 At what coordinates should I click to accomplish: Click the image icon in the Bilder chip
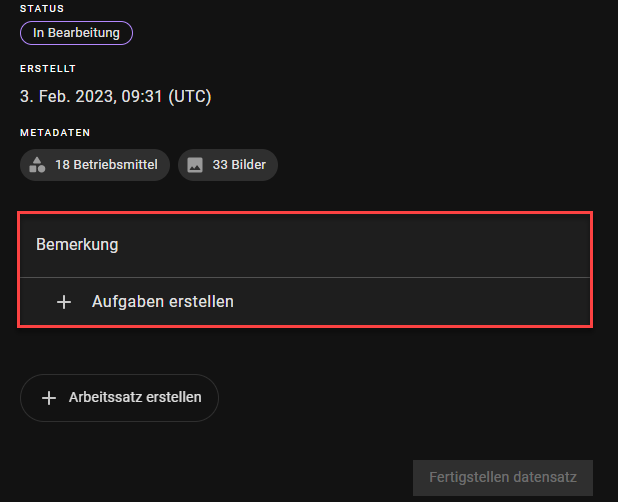195,165
